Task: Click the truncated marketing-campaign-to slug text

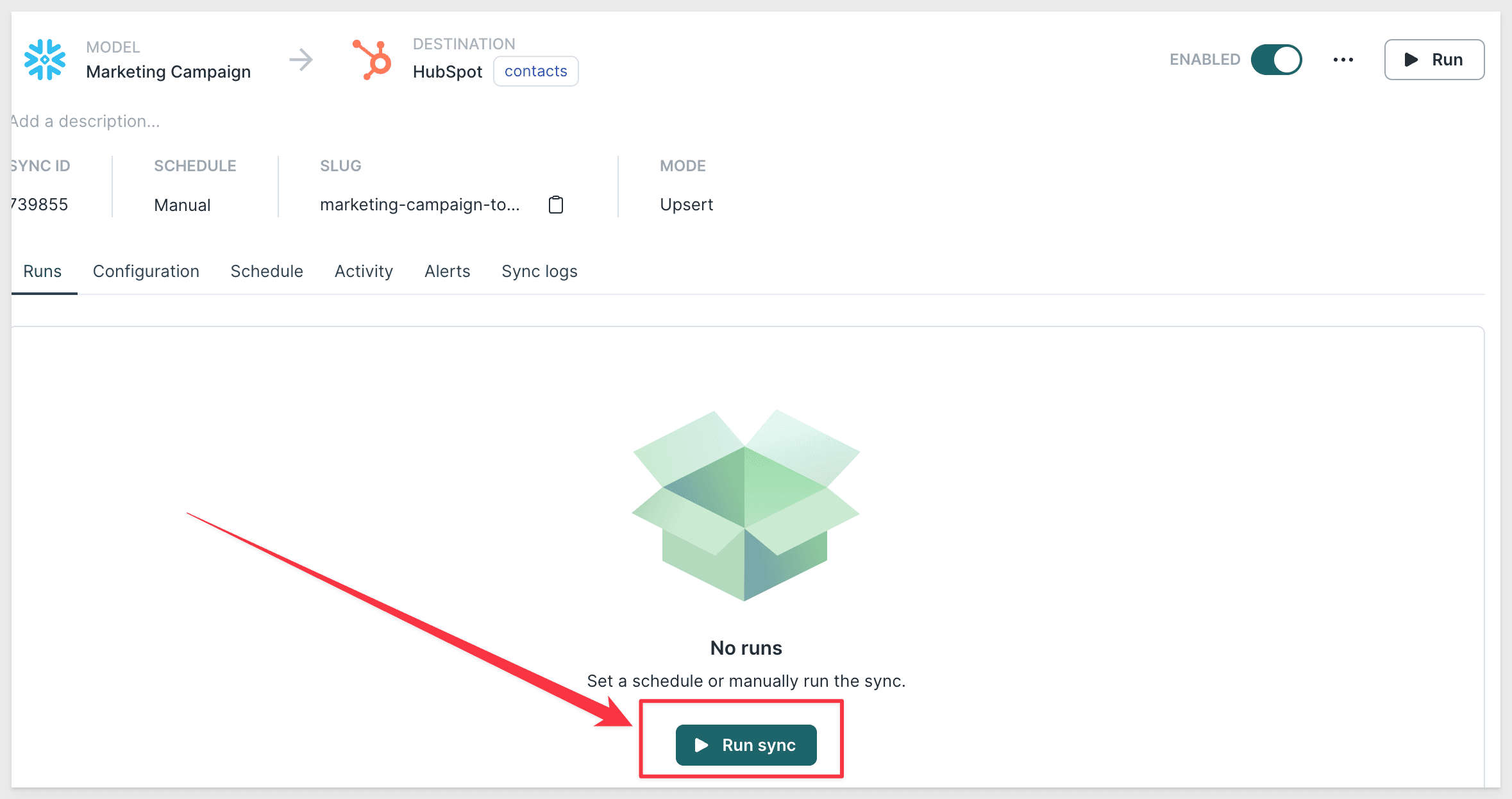Action: pyautogui.click(x=419, y=205)
